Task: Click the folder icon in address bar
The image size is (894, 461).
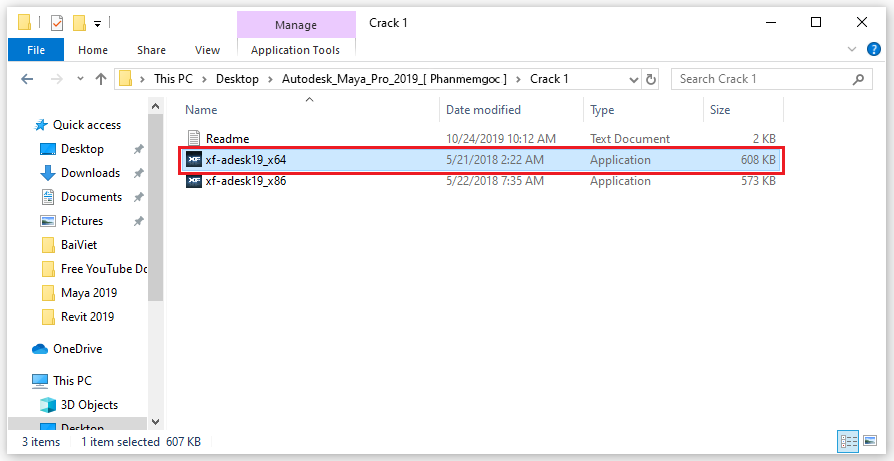Action: [125, 79]
